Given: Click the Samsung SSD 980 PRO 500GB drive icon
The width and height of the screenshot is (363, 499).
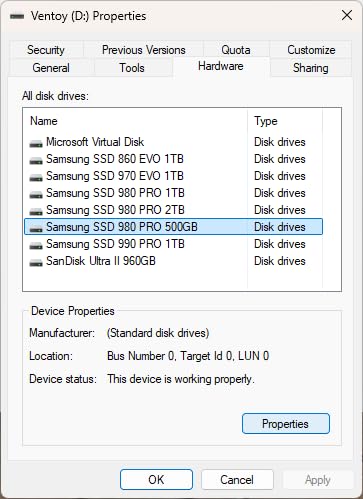Looking at the screenshot, I should (x=36, y=228).
